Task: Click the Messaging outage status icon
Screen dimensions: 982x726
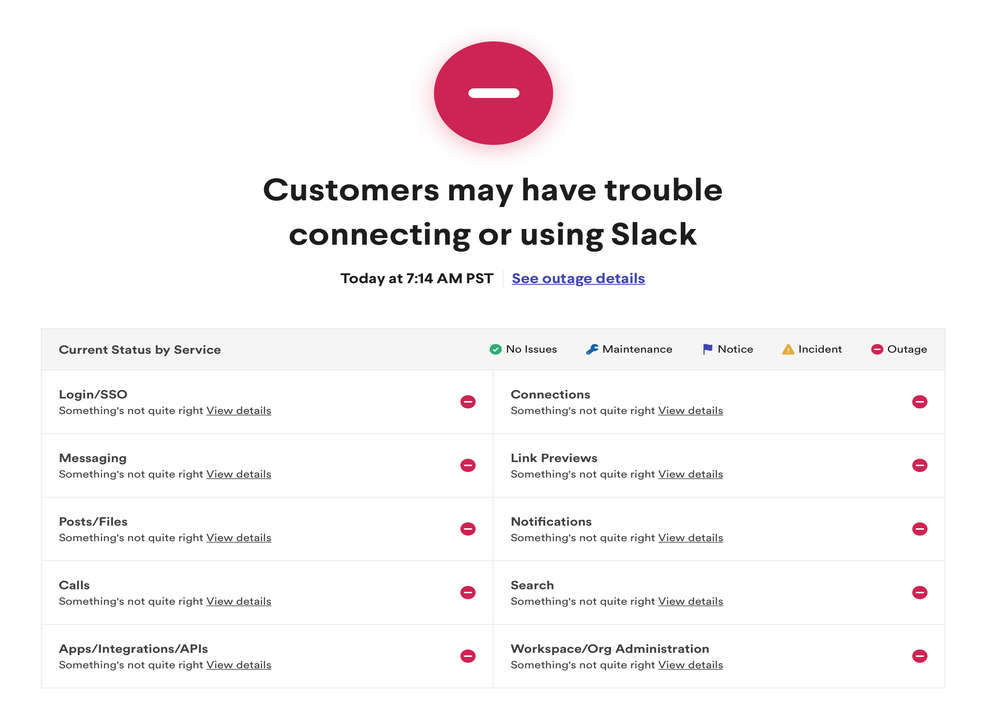Action: [x=467, y=465]
